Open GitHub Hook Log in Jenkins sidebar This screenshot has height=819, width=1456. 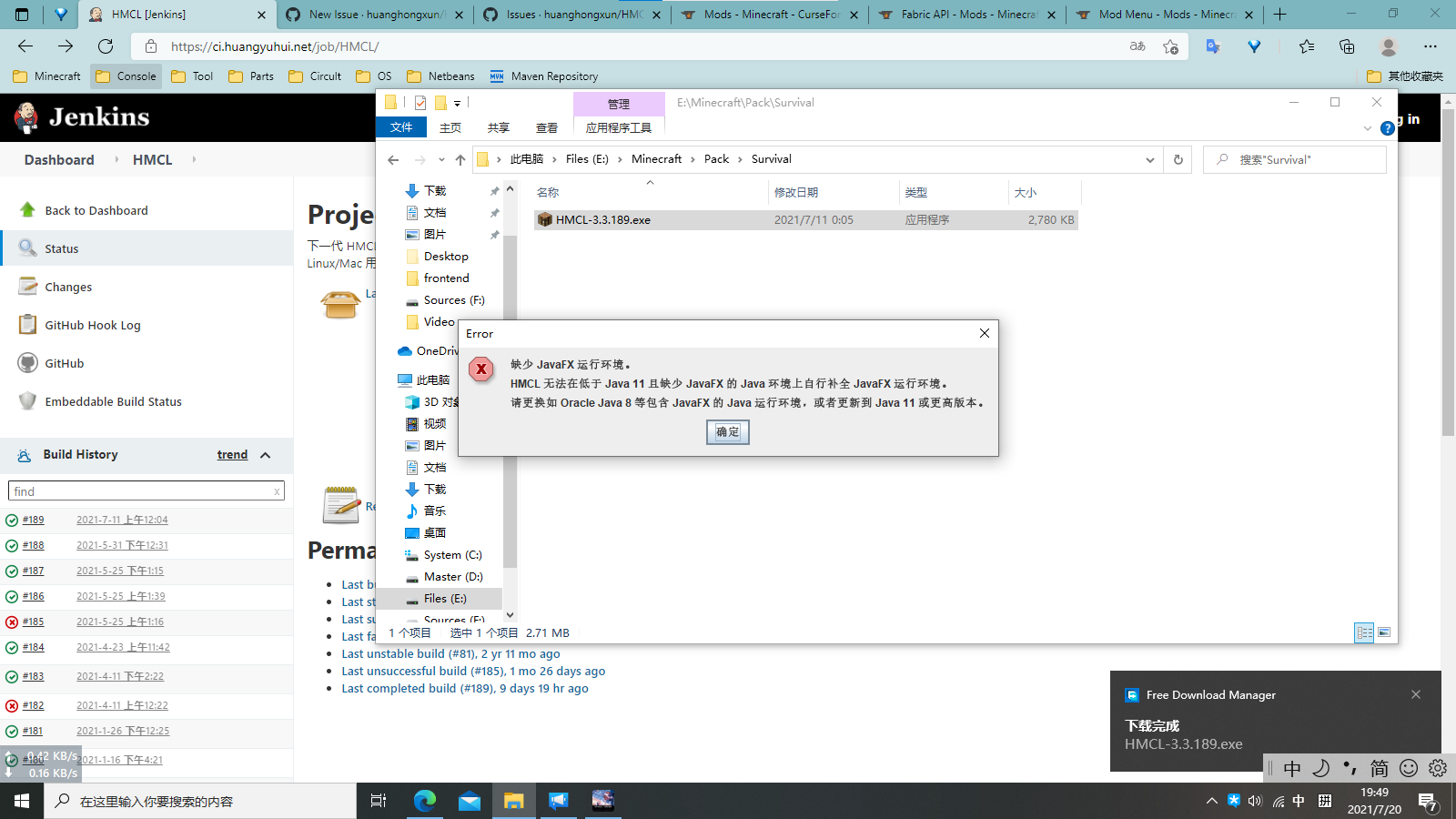click(x=92, y=325)
